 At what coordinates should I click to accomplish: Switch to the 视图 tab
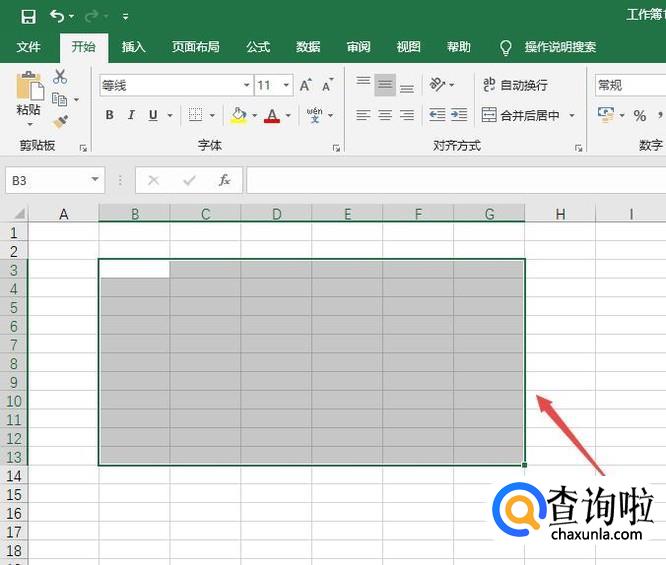click(x=408, y=47)
